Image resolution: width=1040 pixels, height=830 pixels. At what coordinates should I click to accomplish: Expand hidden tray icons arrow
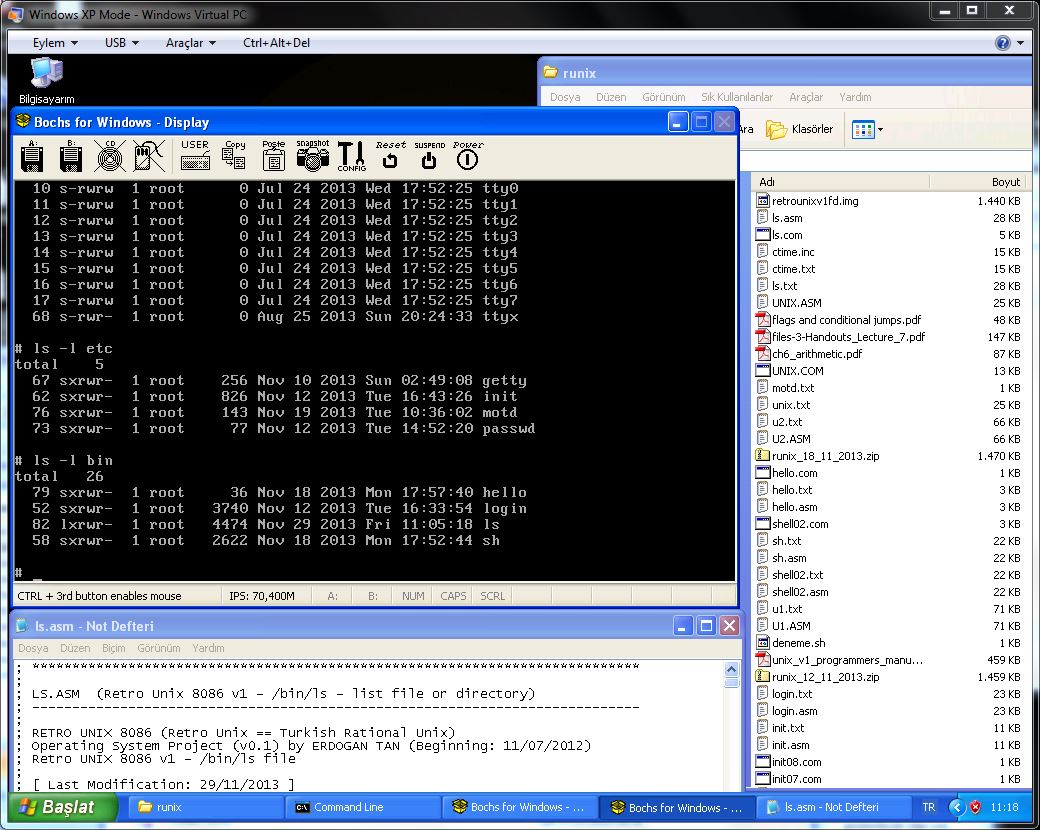tap(956, 807)
